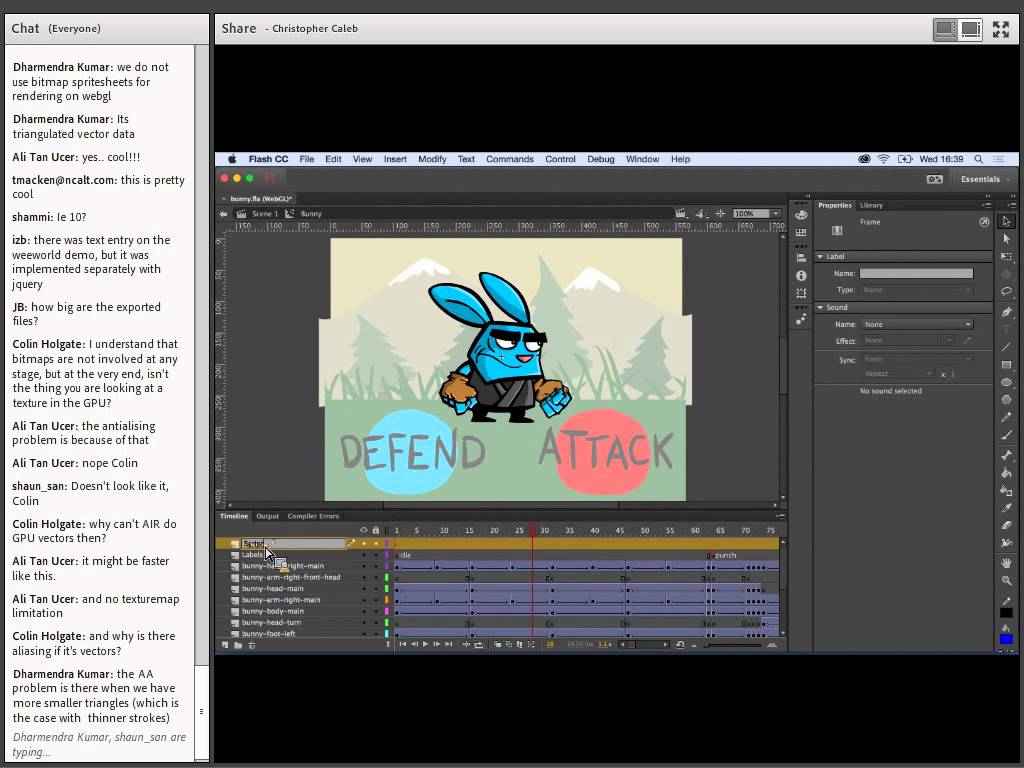
Task: Select the Bone tool
Action: 1006,455
